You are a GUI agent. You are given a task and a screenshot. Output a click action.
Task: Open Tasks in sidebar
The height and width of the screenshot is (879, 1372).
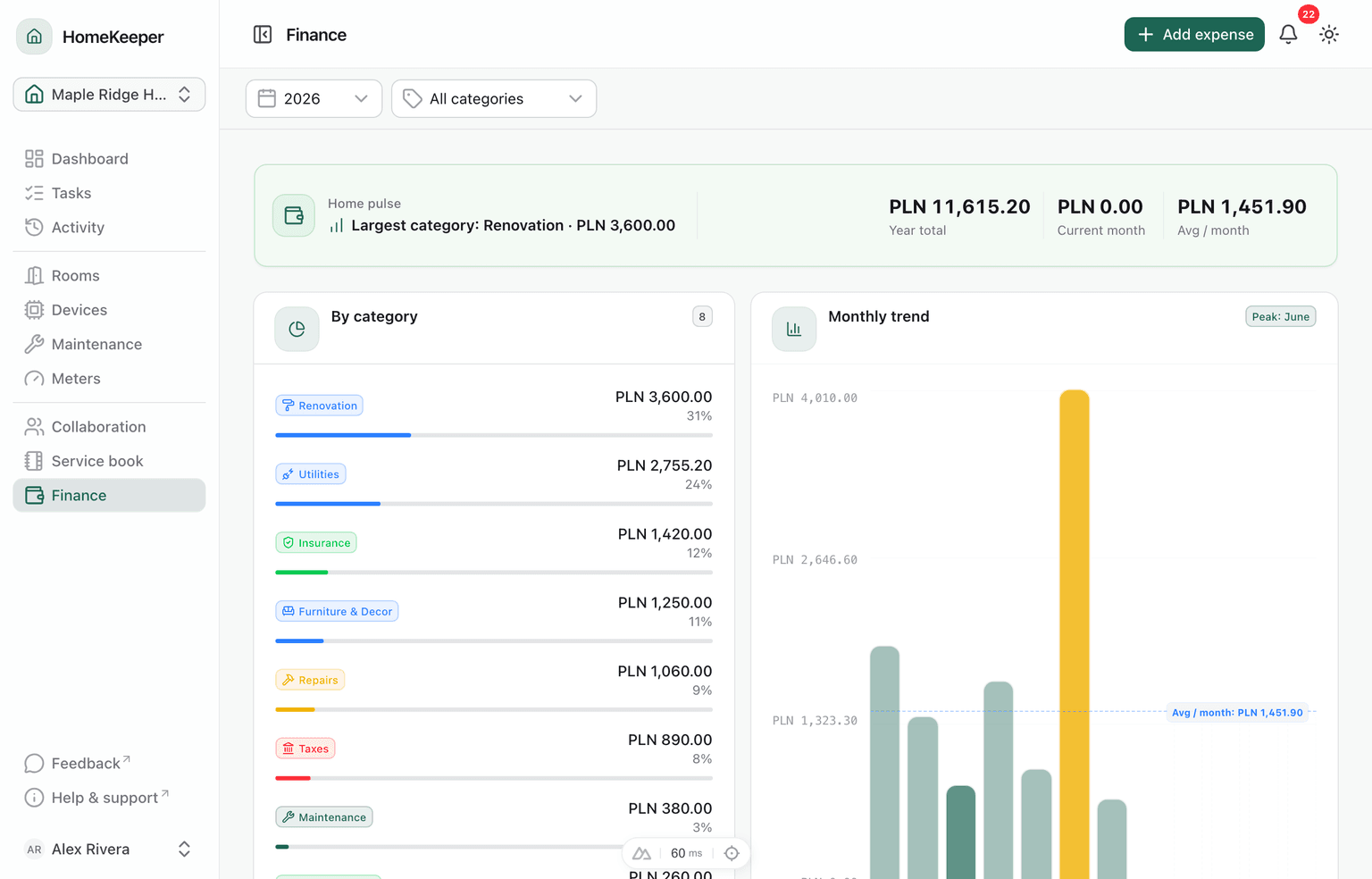pos(109,193)
